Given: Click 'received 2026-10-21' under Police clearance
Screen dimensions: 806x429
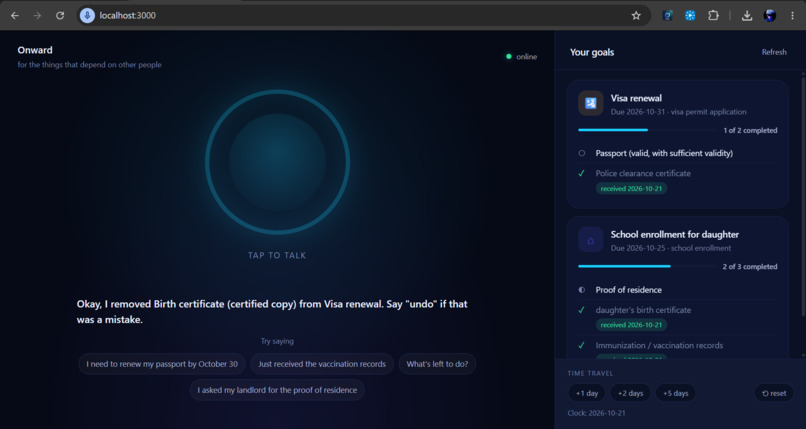Looking at the screenshot, I should (631, 189).
